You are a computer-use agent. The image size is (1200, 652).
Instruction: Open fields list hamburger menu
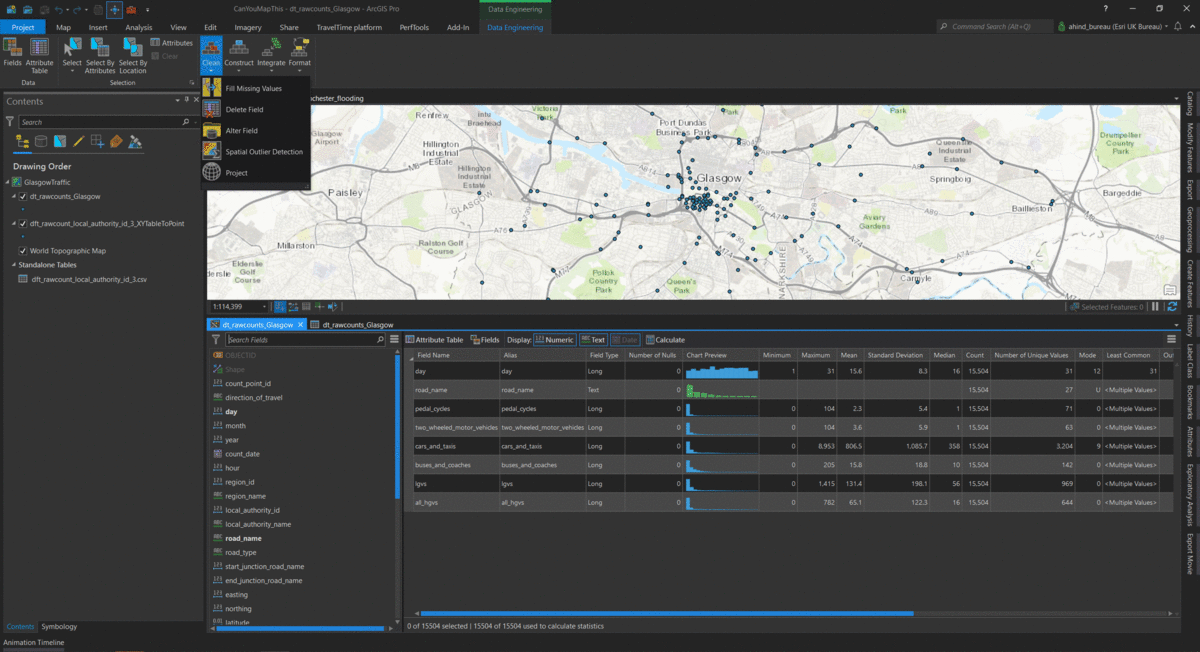tap(394, 340)
